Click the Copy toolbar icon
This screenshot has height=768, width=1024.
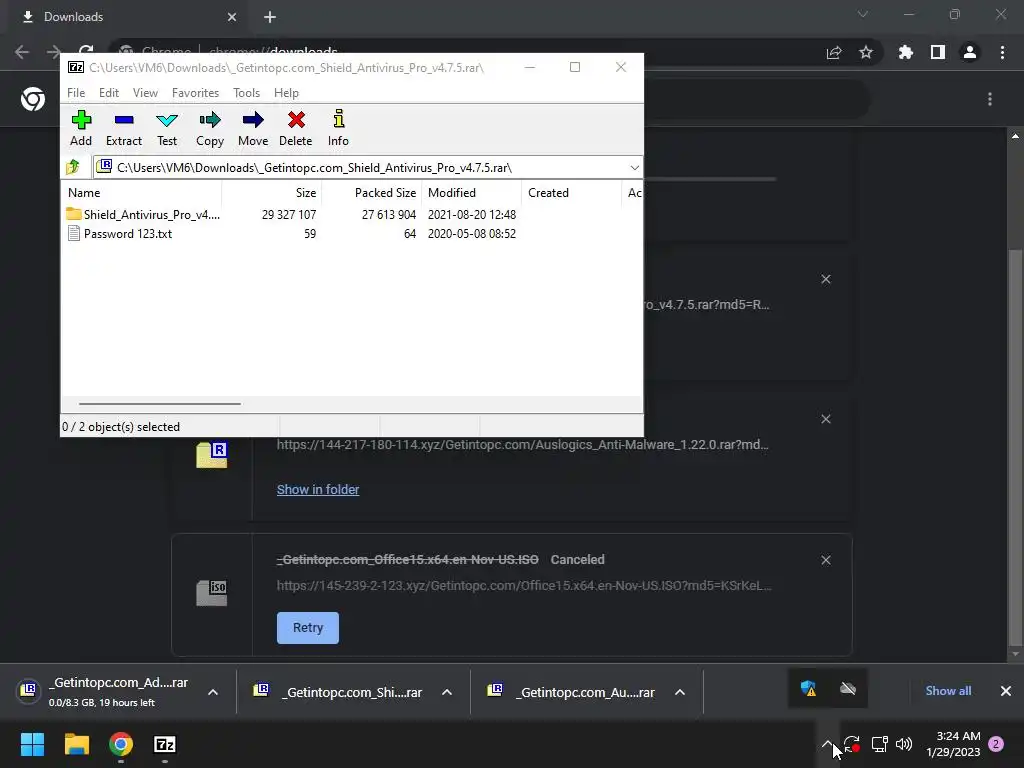(210, 128)
